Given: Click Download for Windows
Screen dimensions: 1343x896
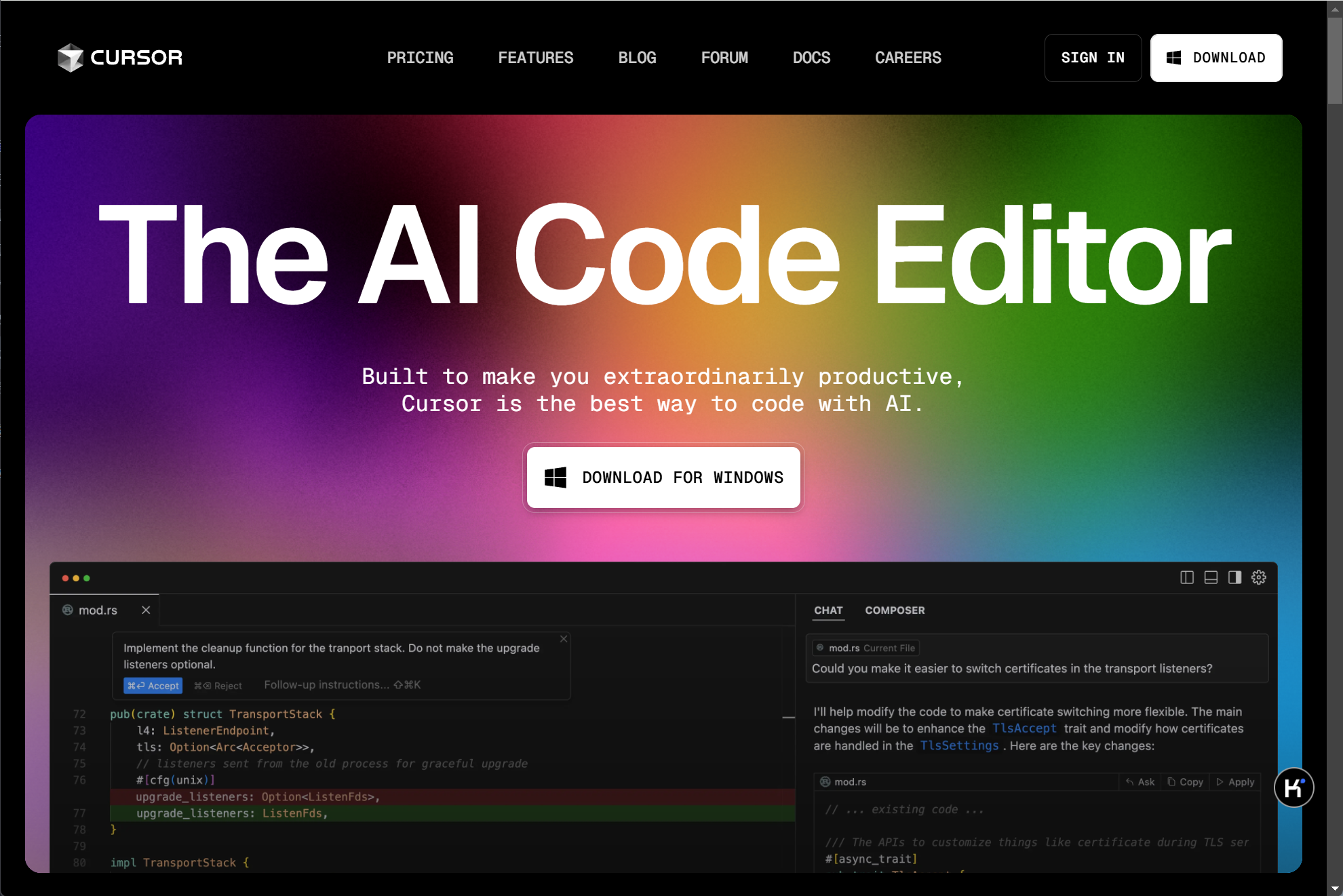Looking at the screenshot, I should point(664,478).
